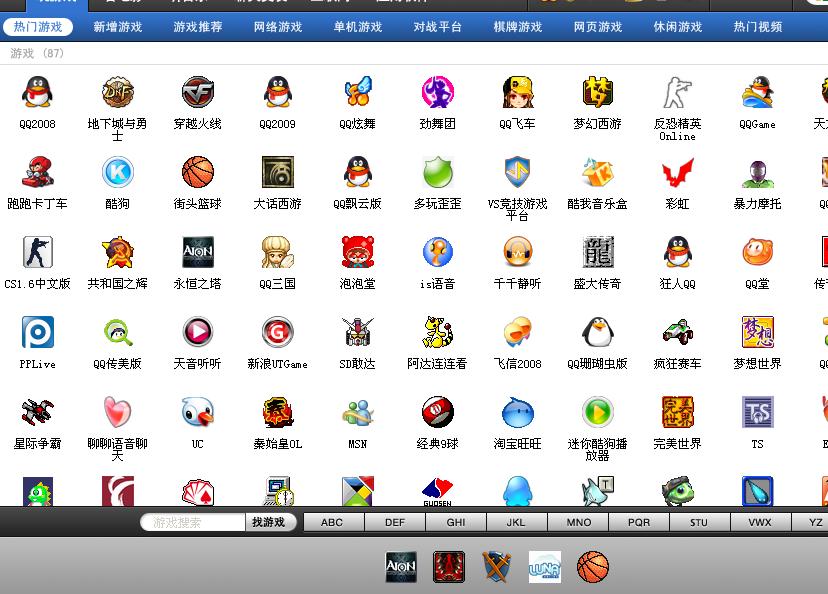The image size is (828, 594).
Task: Click the 找游戏 search button
Action: (268, 522)
